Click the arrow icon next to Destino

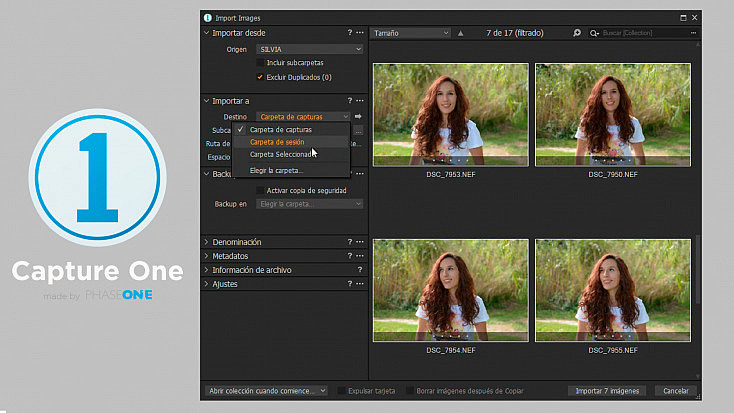click(x=358, y=116)
